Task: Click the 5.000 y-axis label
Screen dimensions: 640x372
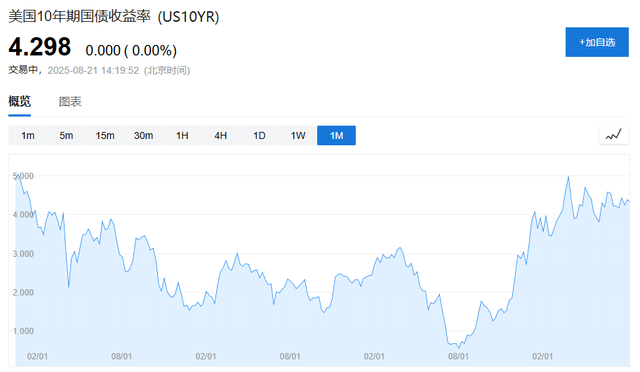Action: (23, 176)
